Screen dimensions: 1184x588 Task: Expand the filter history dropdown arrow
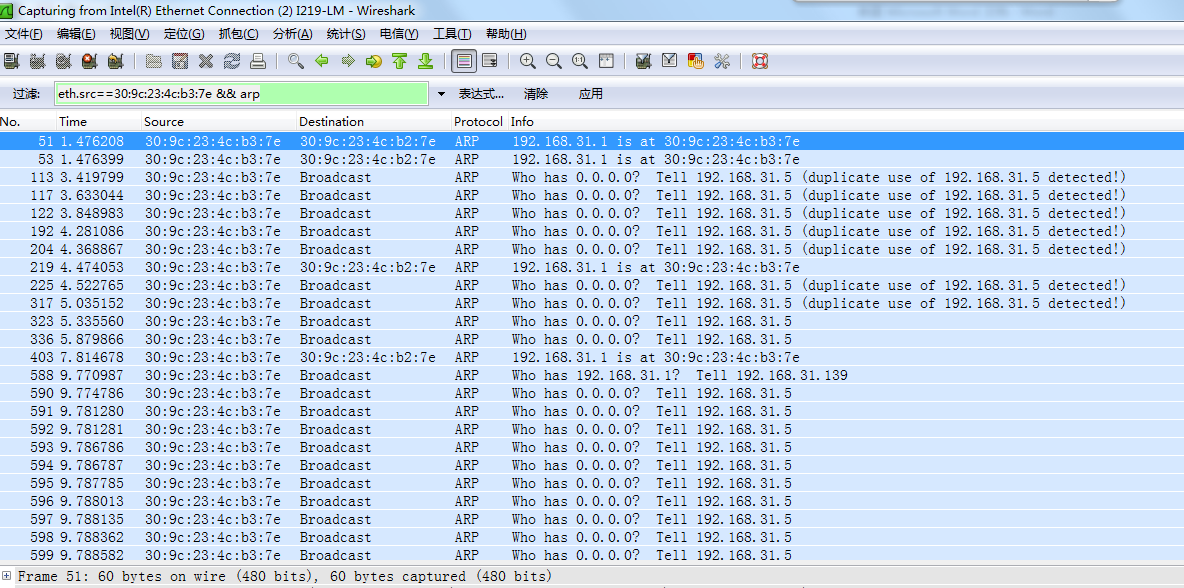click(442, 94)
